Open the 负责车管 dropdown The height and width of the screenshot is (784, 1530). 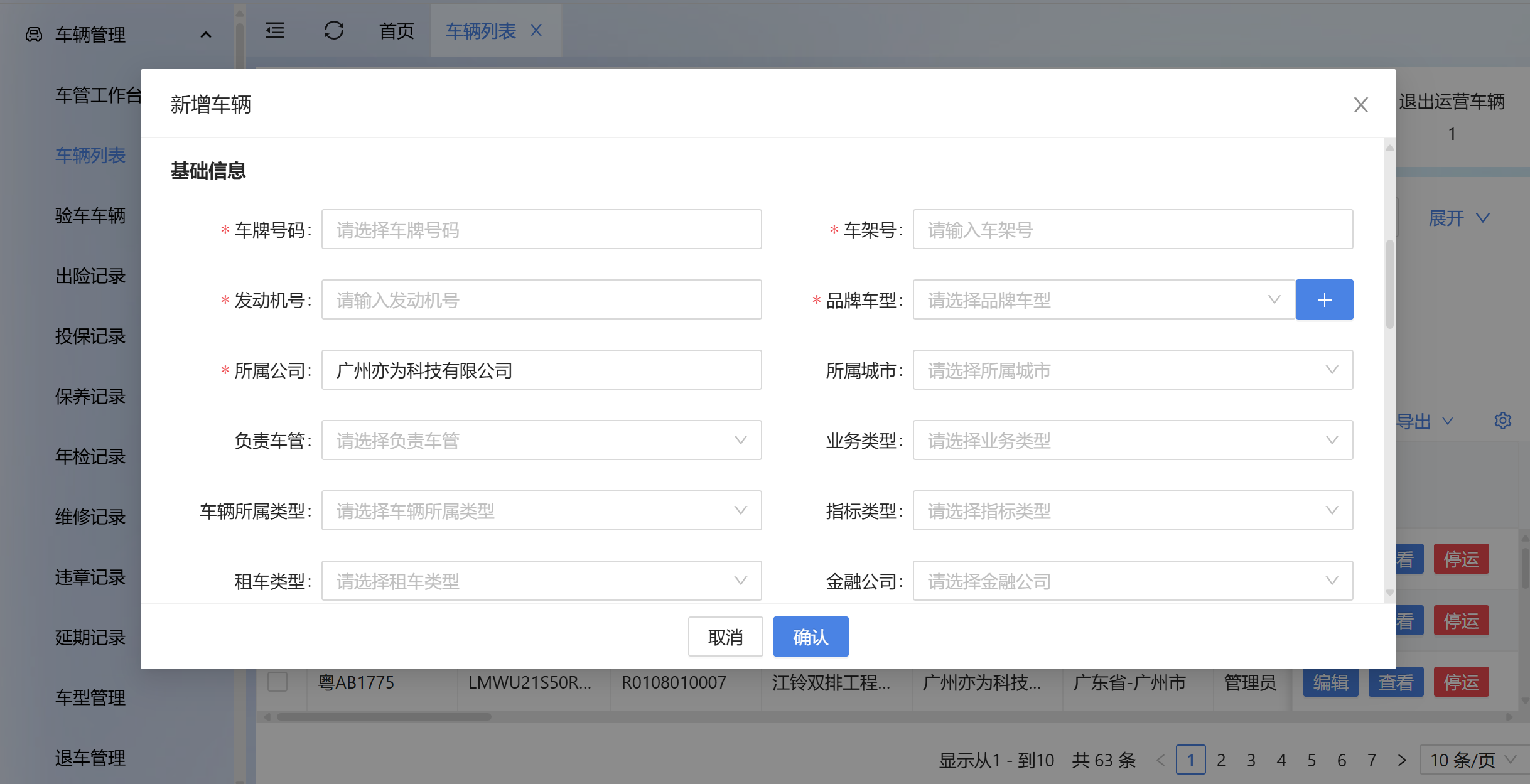(x=541, y=441)
